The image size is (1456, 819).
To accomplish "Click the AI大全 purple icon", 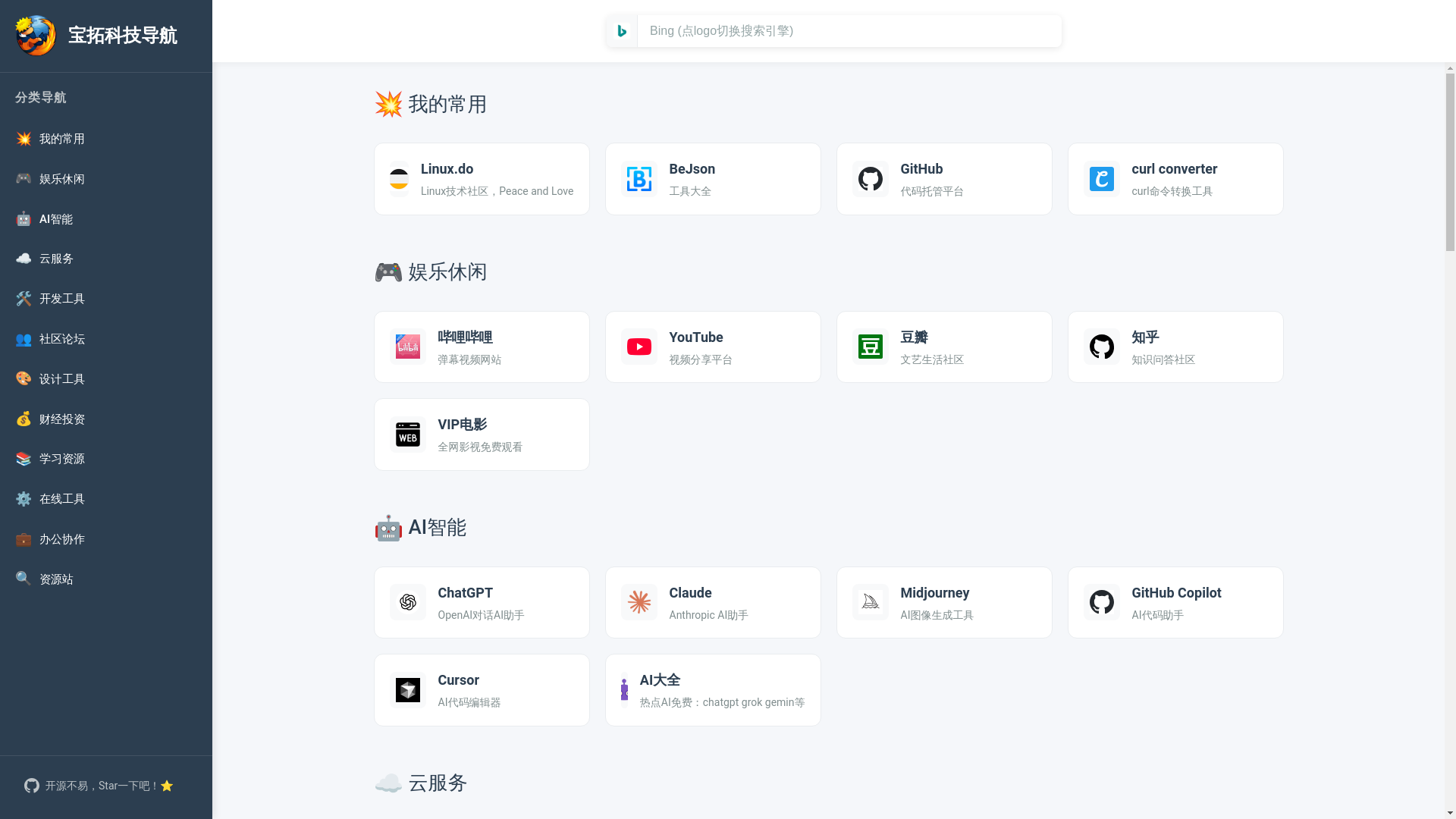I will [x=624, y=690].
